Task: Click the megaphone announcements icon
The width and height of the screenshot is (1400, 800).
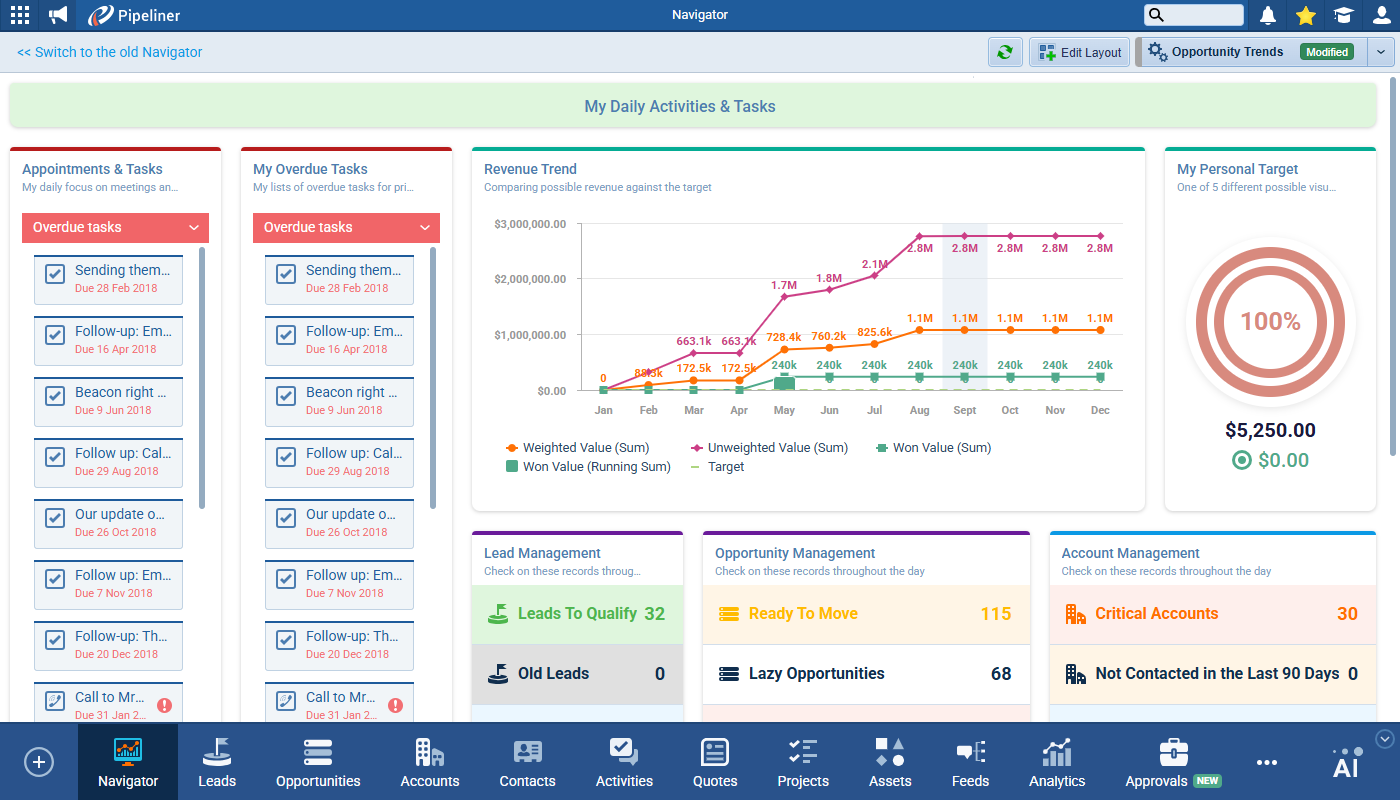Action: pos(59,15)
